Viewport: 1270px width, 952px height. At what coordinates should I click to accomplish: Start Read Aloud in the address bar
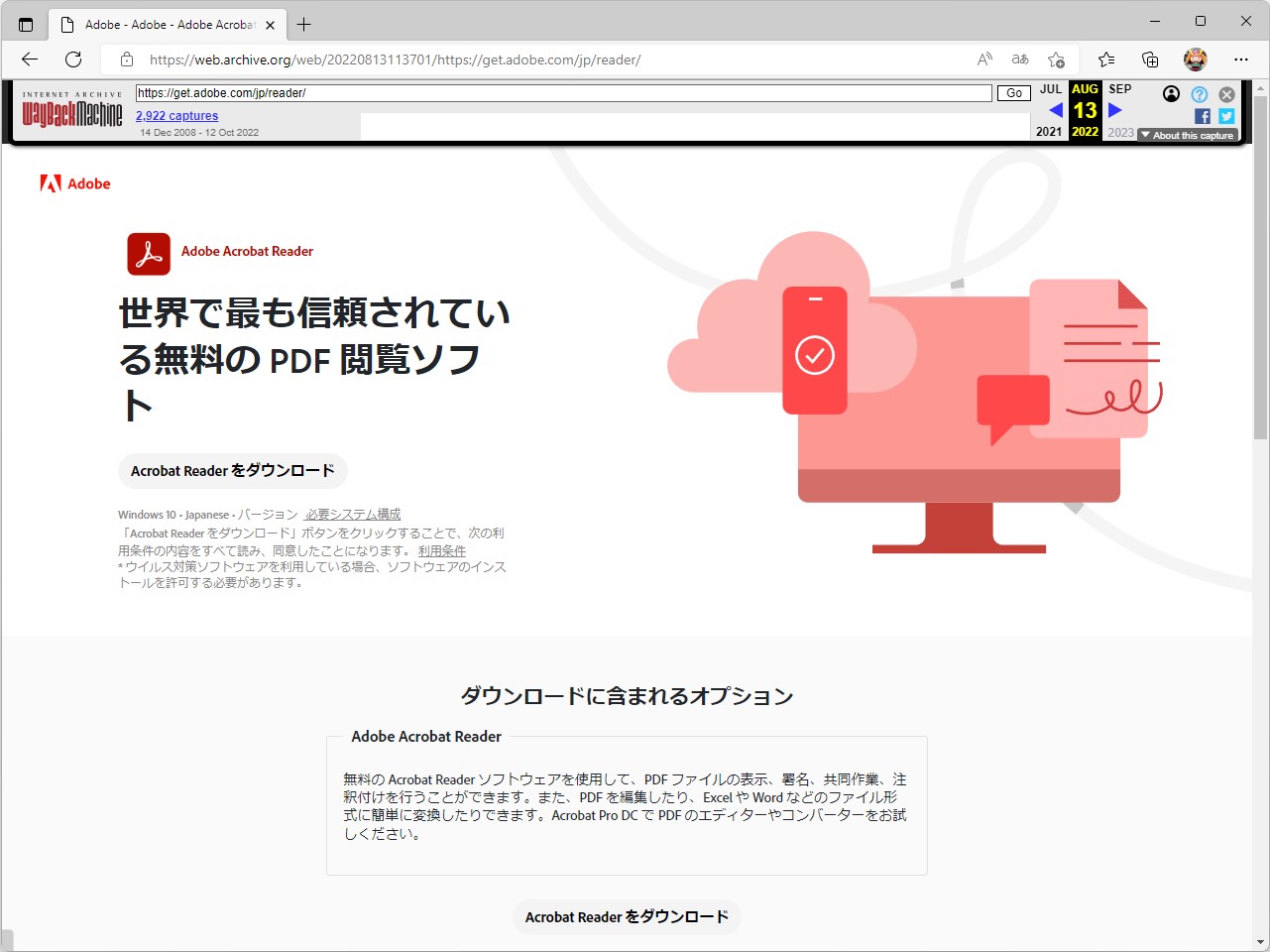point(982,59)
